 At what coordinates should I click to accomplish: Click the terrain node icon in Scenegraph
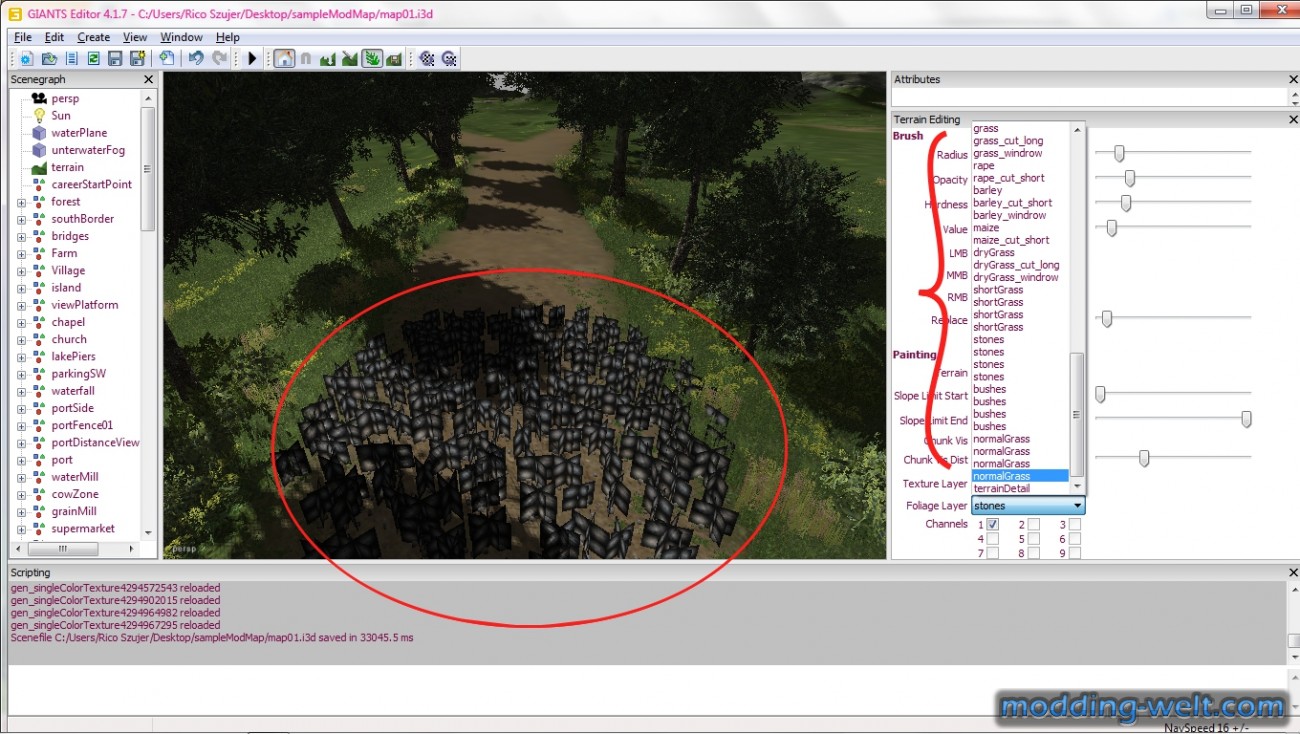(39, 167)
